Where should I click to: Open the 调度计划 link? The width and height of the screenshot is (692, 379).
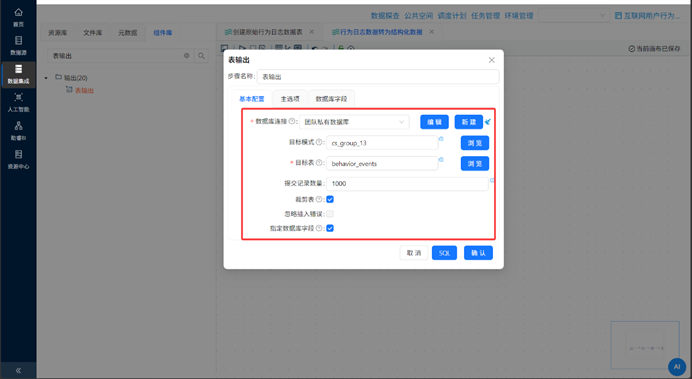pyautogui.click(x=452, y=15)
